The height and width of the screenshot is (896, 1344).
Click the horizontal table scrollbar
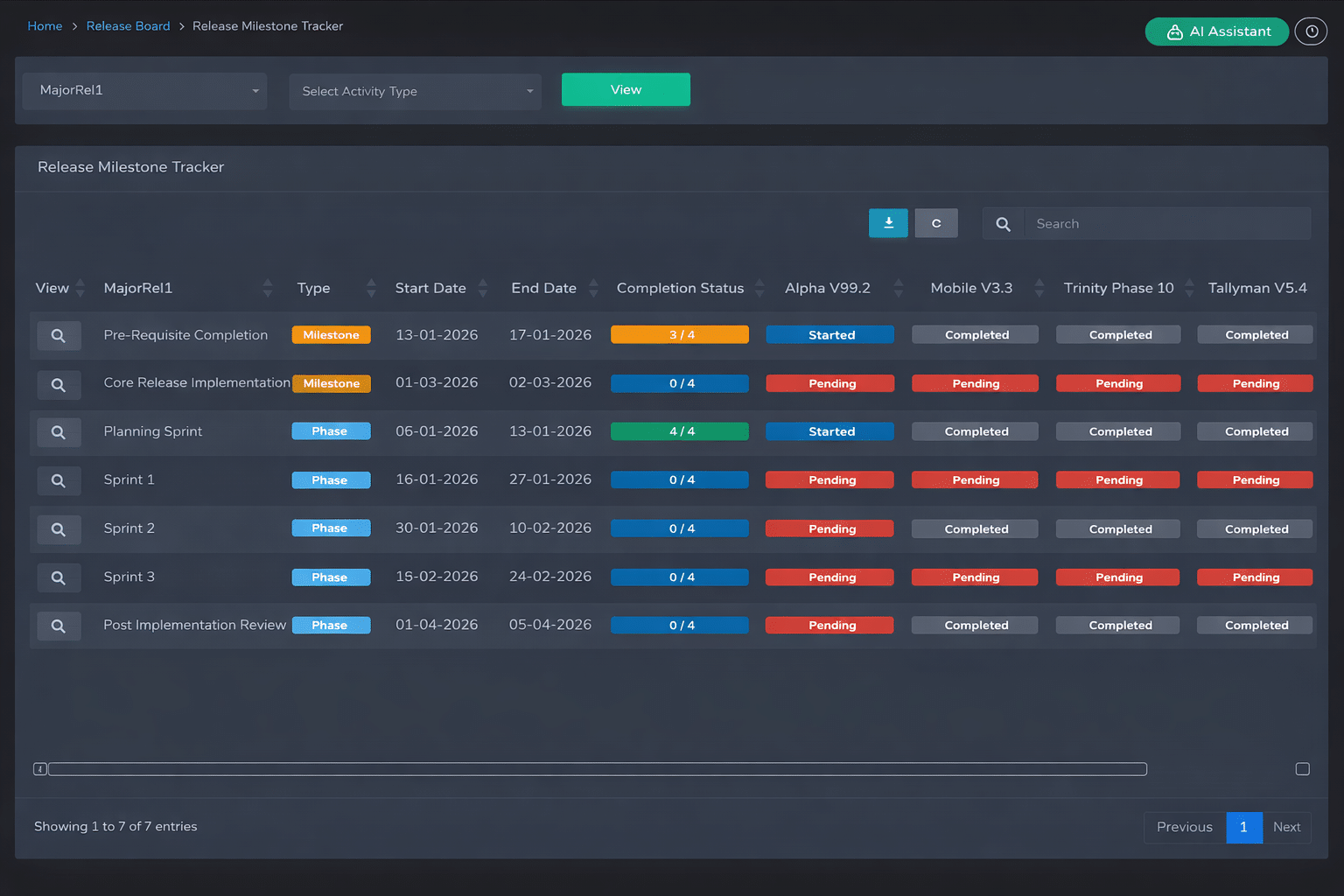pos(597,769)
